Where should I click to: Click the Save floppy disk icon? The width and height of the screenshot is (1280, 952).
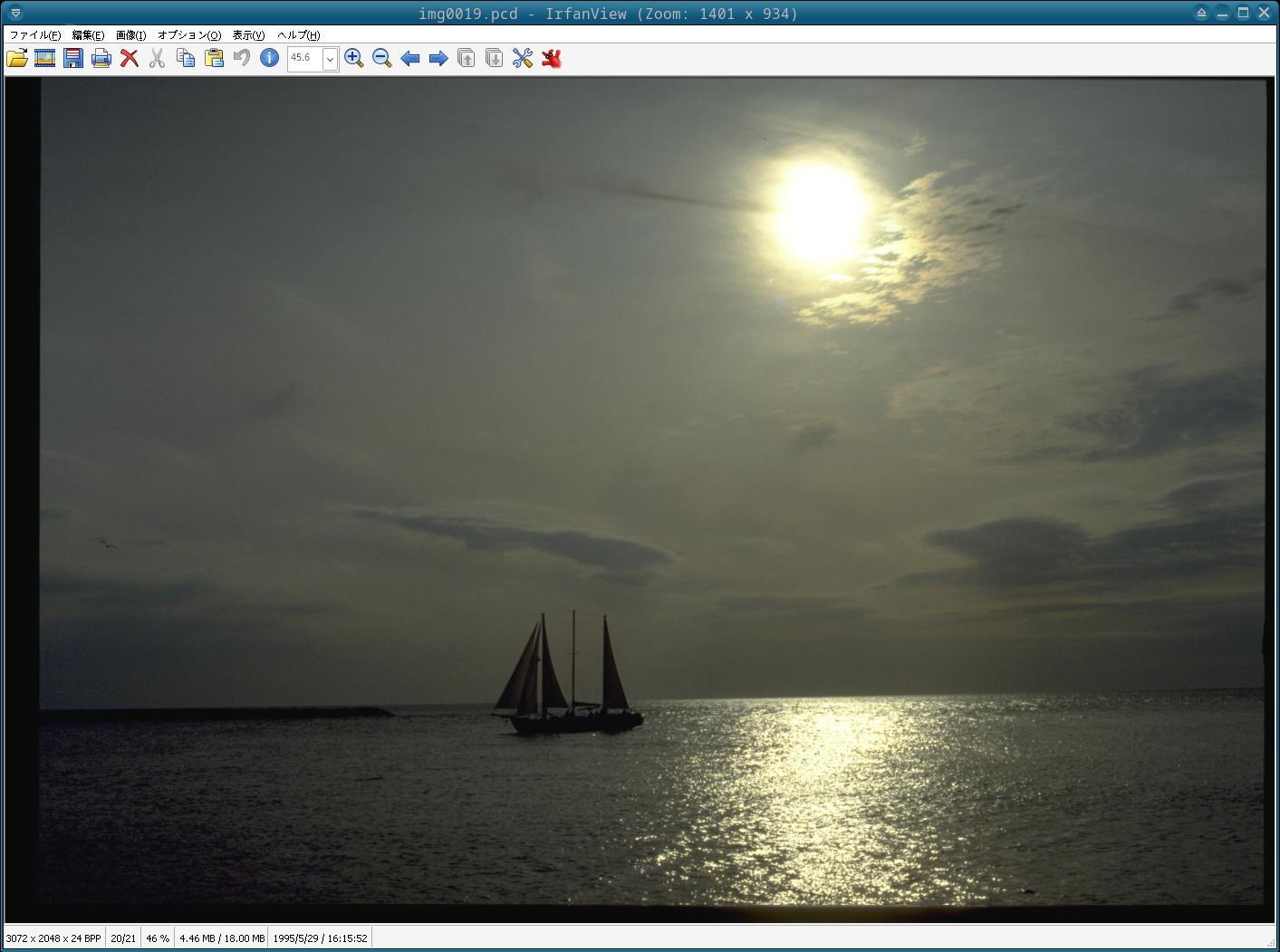(73, 59)
